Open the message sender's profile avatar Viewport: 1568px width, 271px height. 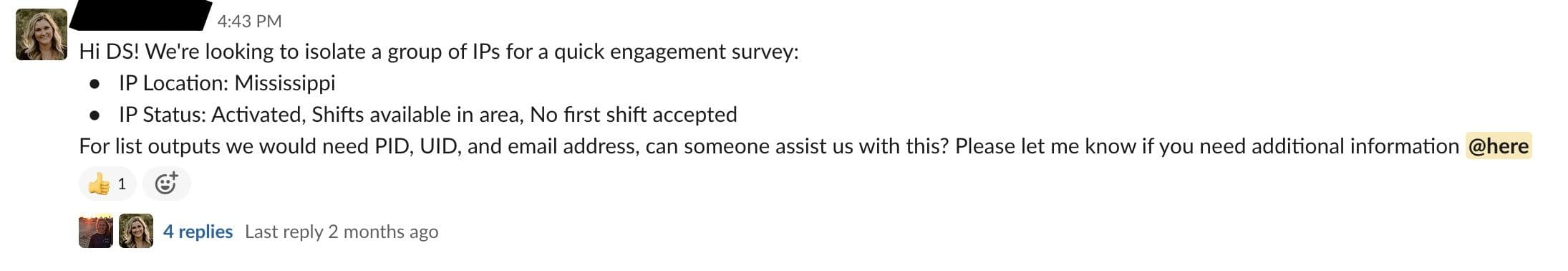pos(42,34)
